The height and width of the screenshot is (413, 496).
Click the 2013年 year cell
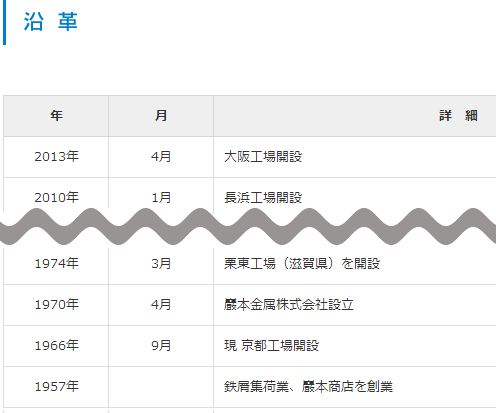(x=57, y=156)
